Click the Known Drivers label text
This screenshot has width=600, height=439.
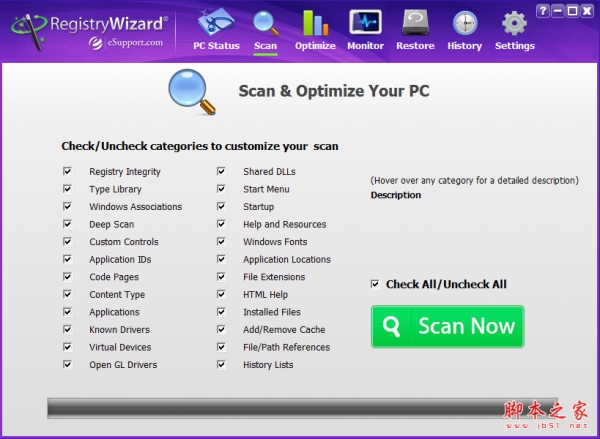pos(119,330)
